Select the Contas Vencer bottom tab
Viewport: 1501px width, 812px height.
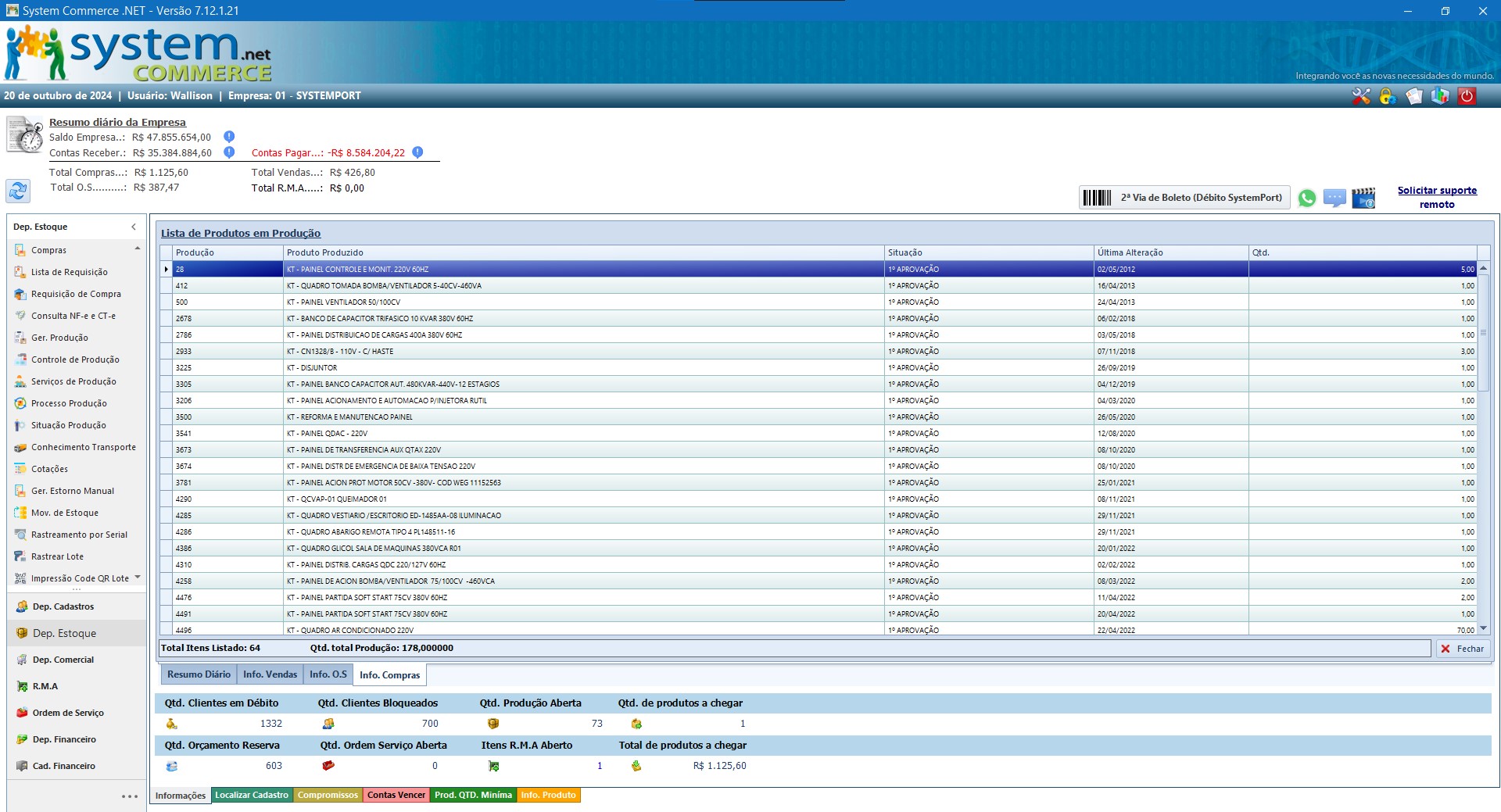pos(396,795)
